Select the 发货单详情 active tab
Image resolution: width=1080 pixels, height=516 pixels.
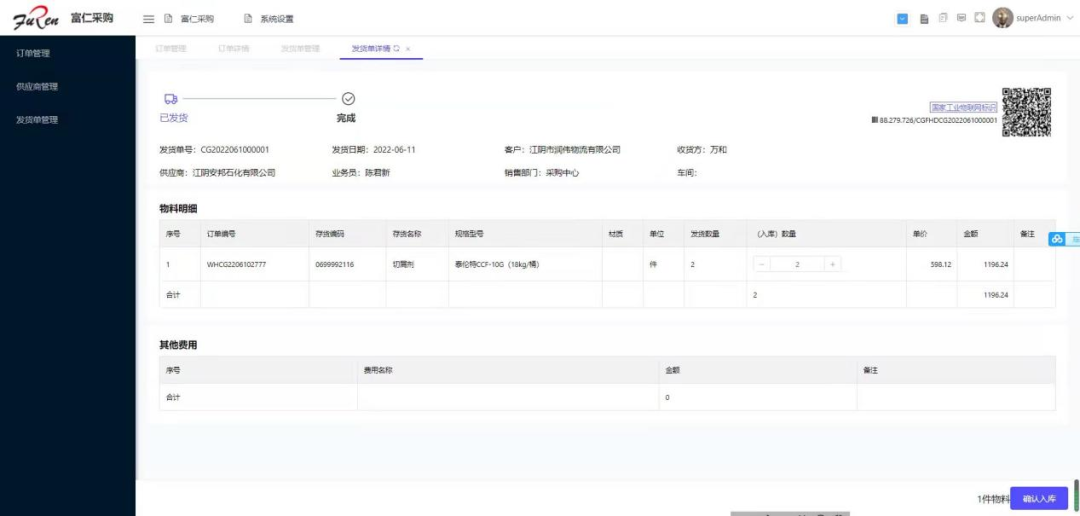pos(371,49)
